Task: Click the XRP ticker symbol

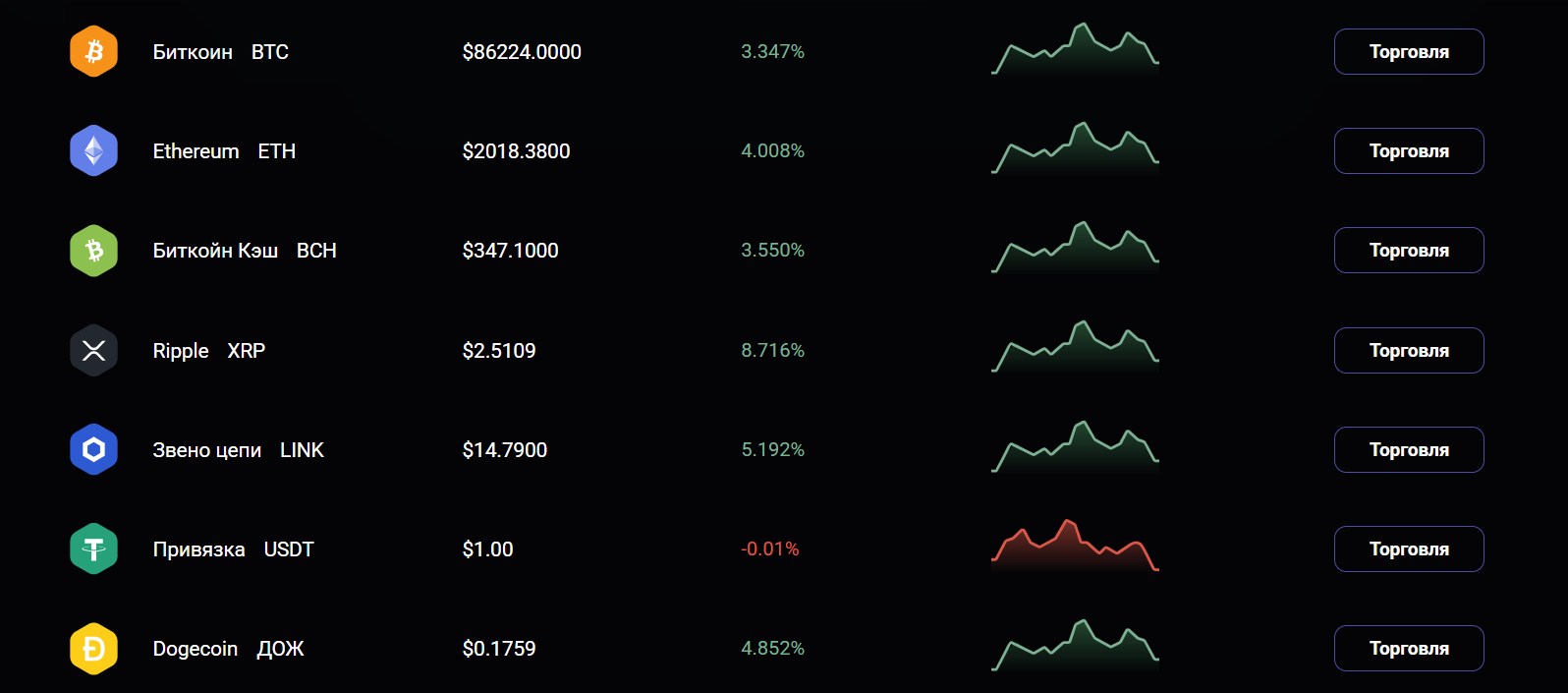Action: coord(247,351)
